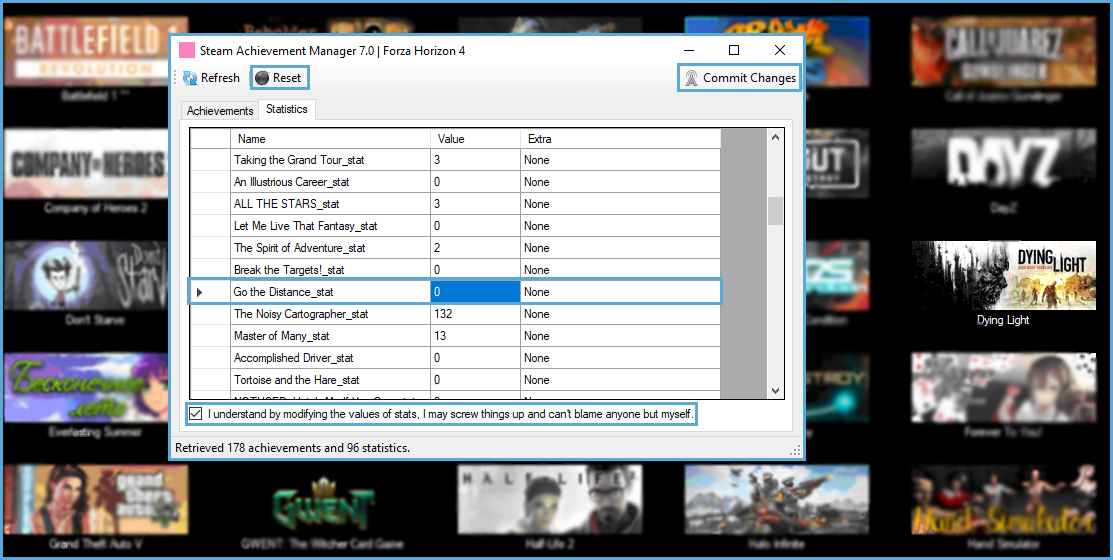
Task: Open Call of Juarez Gunslinger thumbnail in background
Action: 1003,53
